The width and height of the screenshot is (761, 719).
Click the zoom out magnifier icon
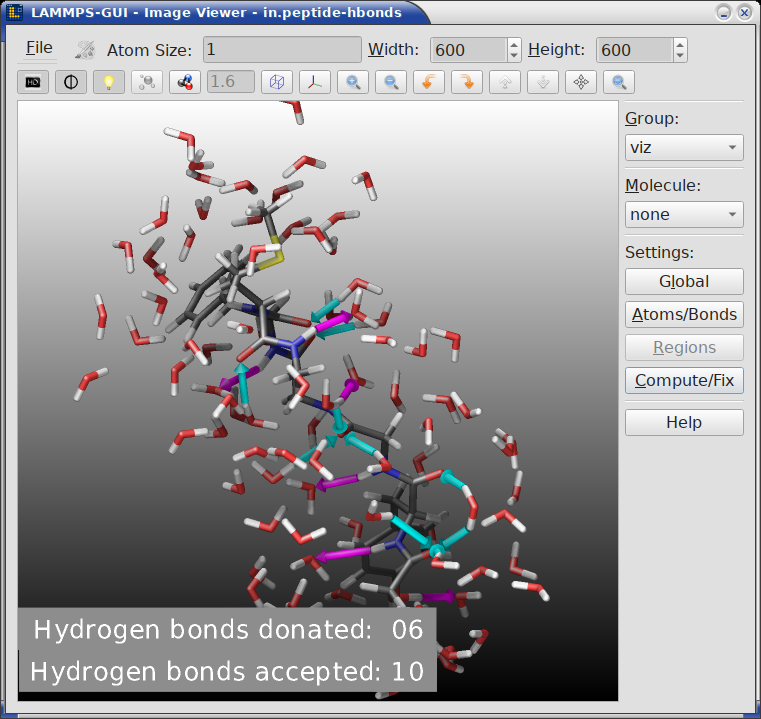(x=391, y=82)
